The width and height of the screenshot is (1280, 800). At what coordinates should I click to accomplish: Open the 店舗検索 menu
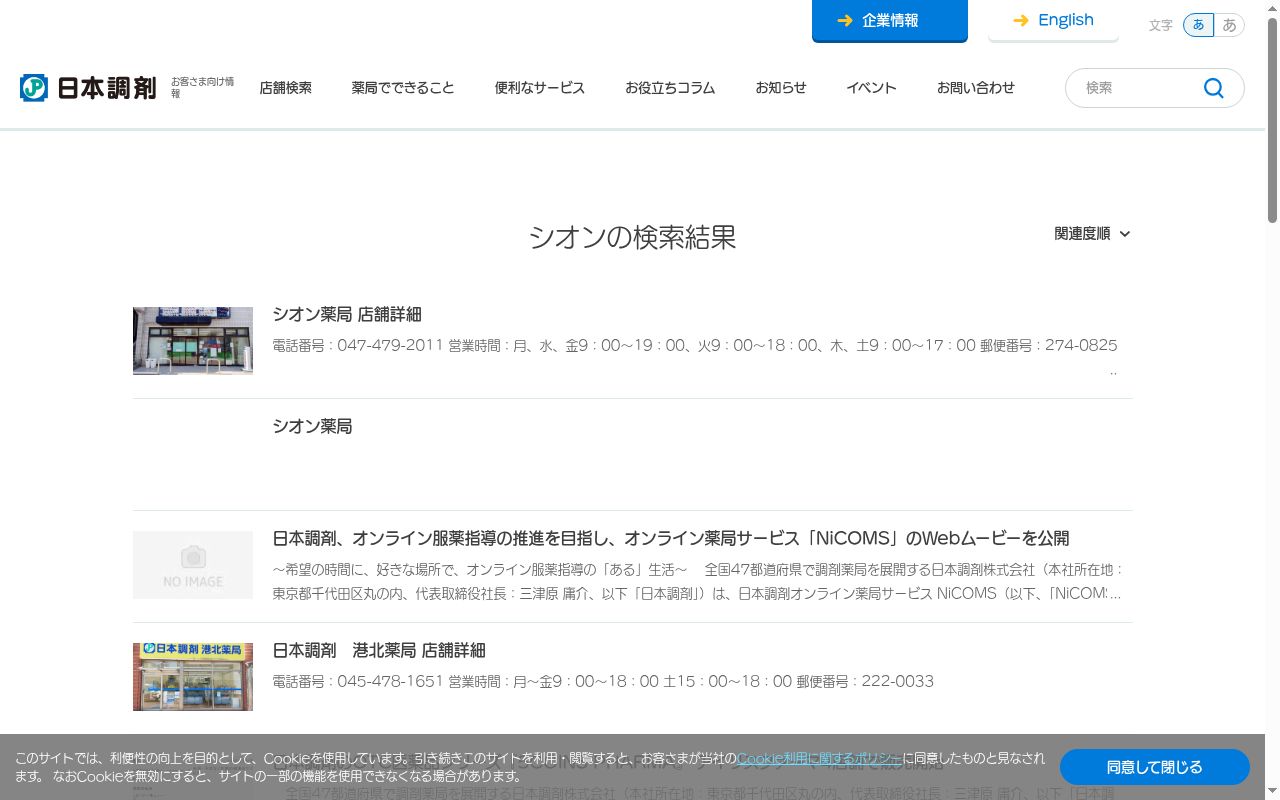coord(285,88)
